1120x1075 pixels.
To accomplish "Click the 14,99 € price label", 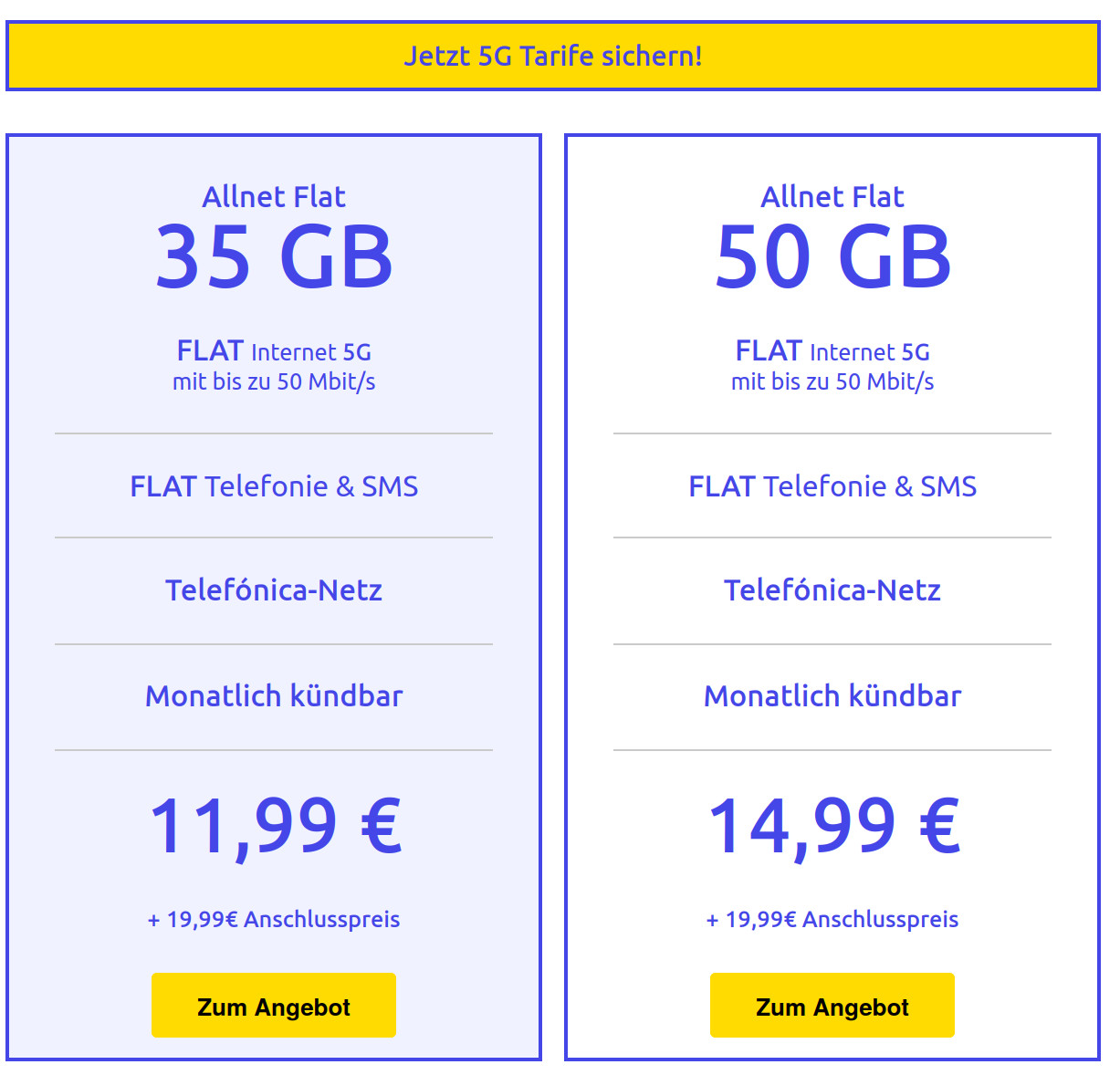I will [832, 827].
